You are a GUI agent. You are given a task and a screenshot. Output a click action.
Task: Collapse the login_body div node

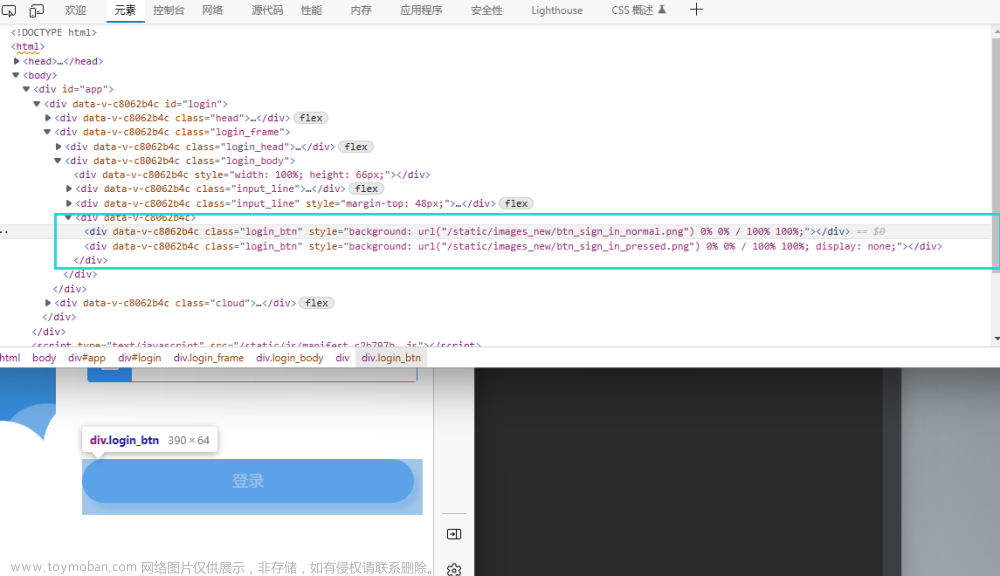click(x=58, y=161)
